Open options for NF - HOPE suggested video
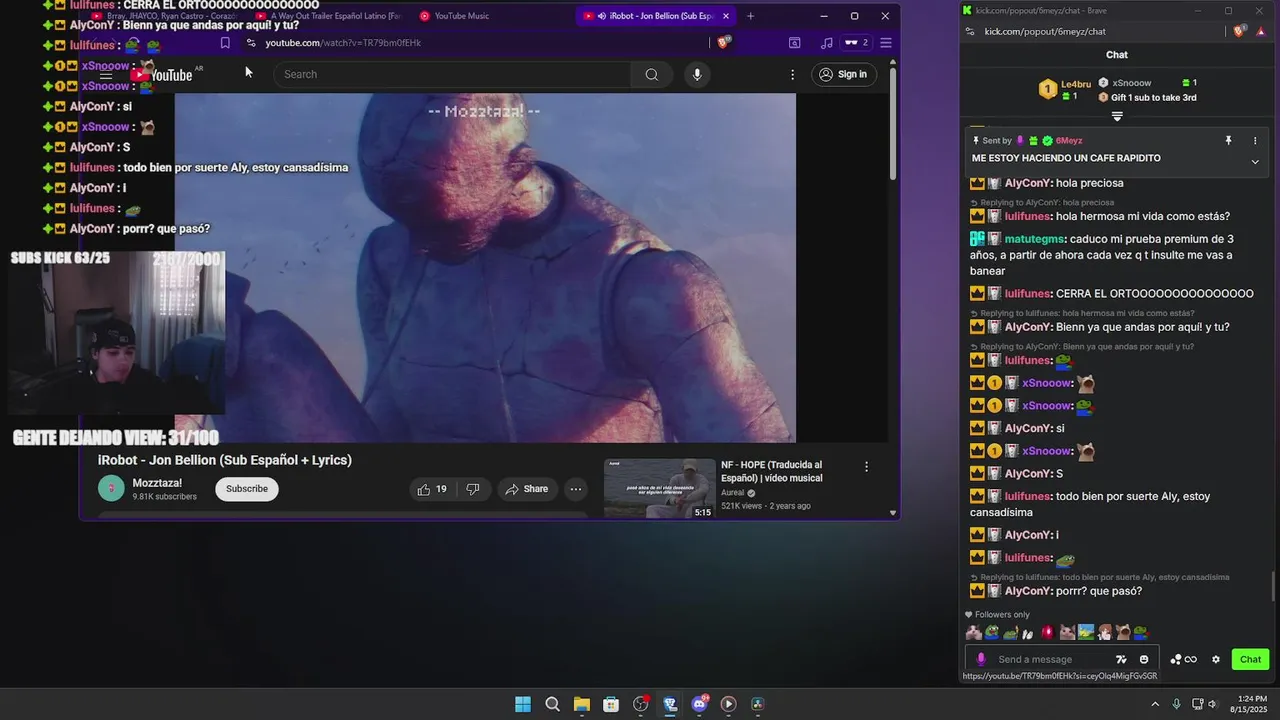The image size is (1280, 720). (x=866, y=467)
